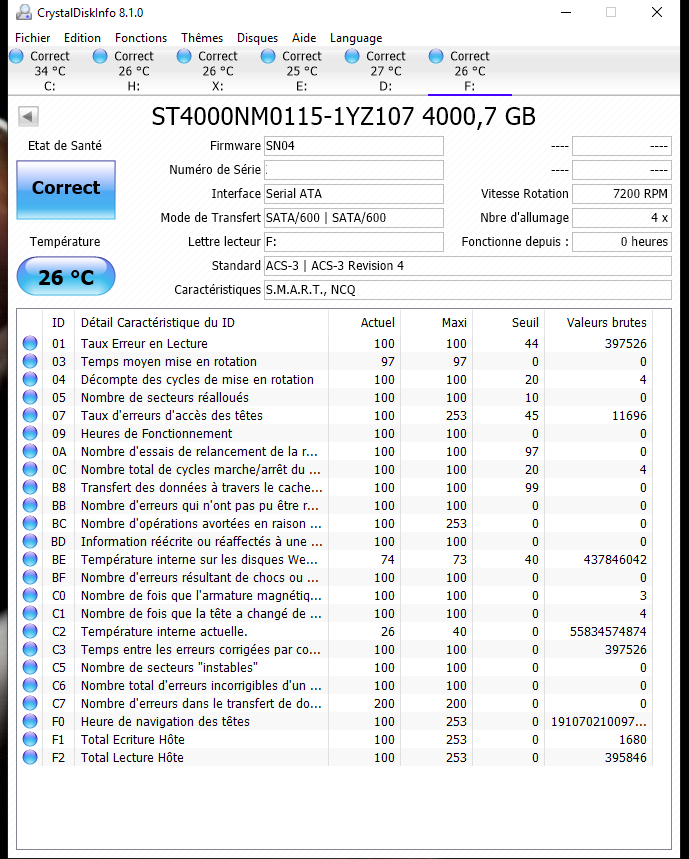This screenshot has height=859, width=689.
Task: Click raw value 55834574874
Action: pyautogui.click(x=608, y=631)
